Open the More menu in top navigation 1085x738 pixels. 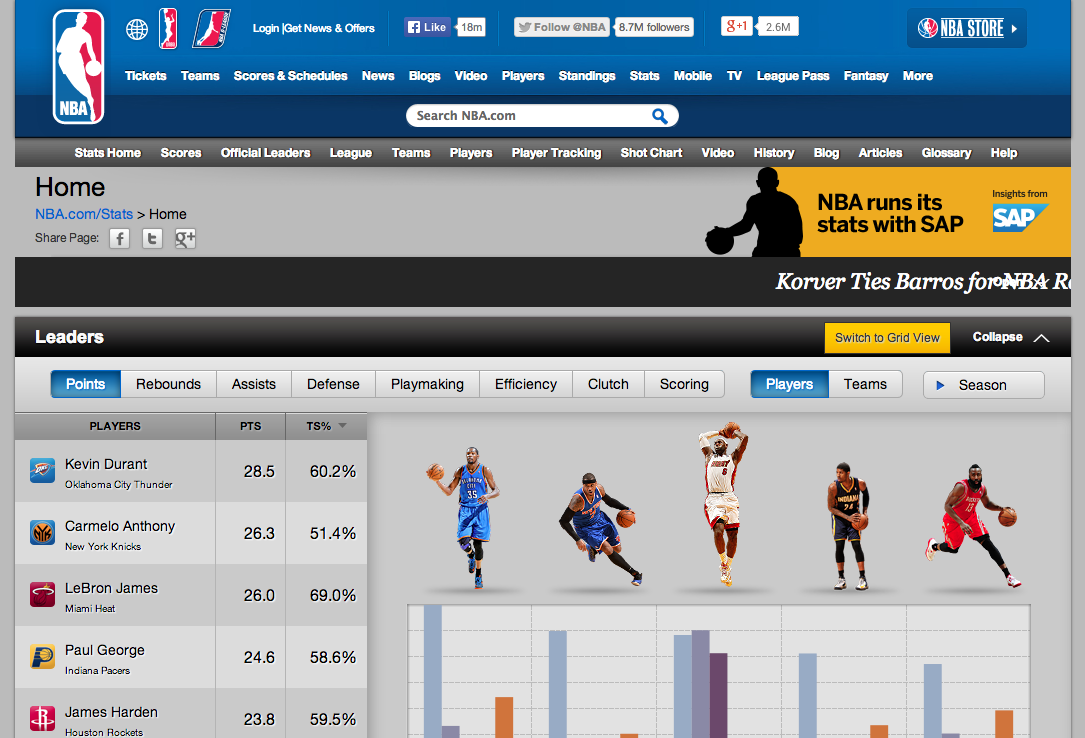(x=918, y=76)
